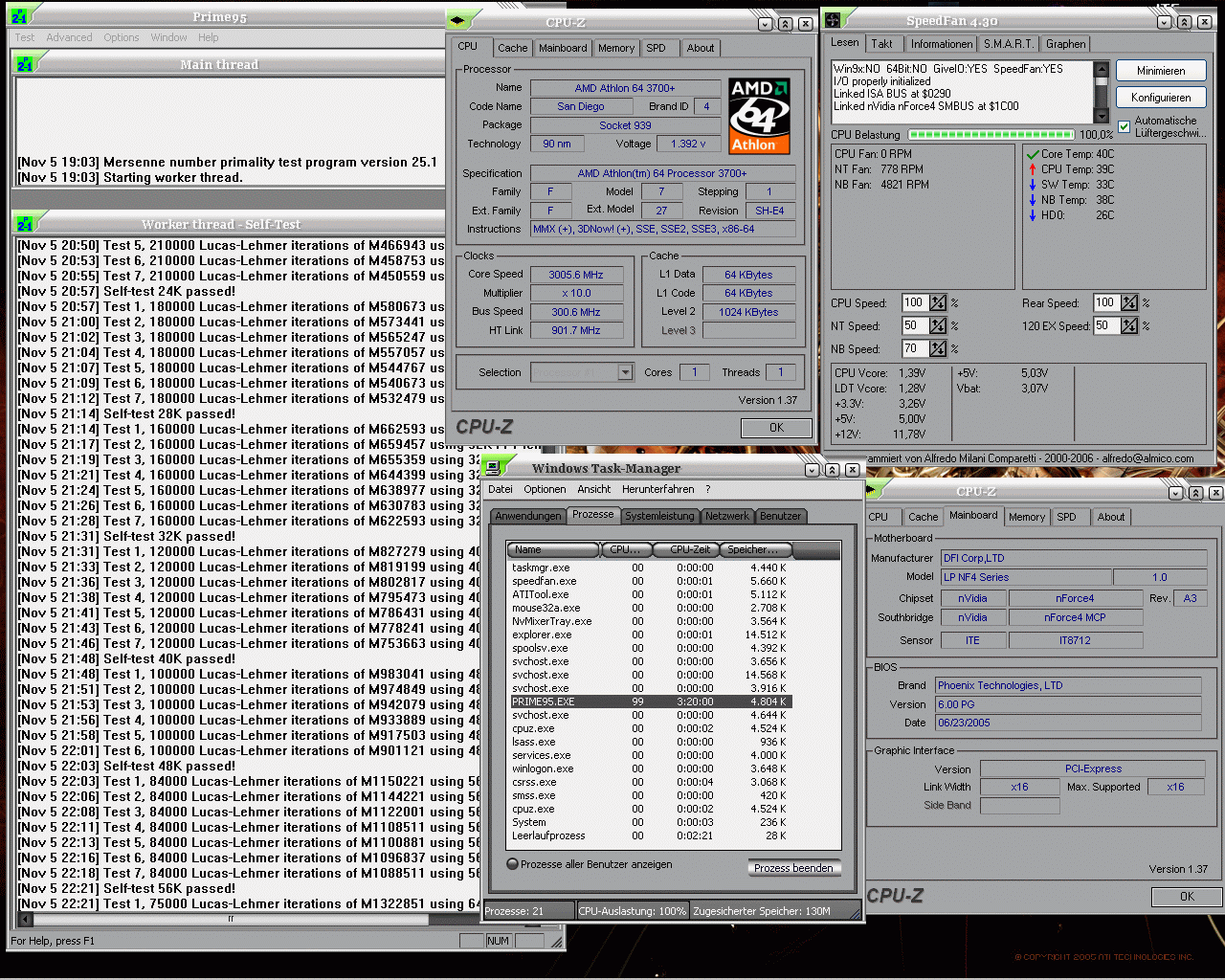The width and height of the screenshot is (1225, 980).
Task: Open the Test menu in Prime95
Action: click(x=25, y=37)
